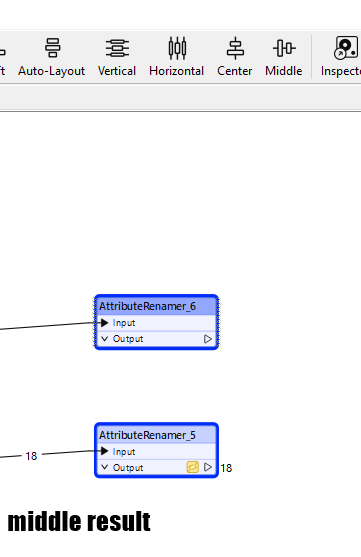361x557 pixels.
Task: Collapse the Output port of AttributeRenamer_5
Action: pyautogui.click(x=104, y=467)
